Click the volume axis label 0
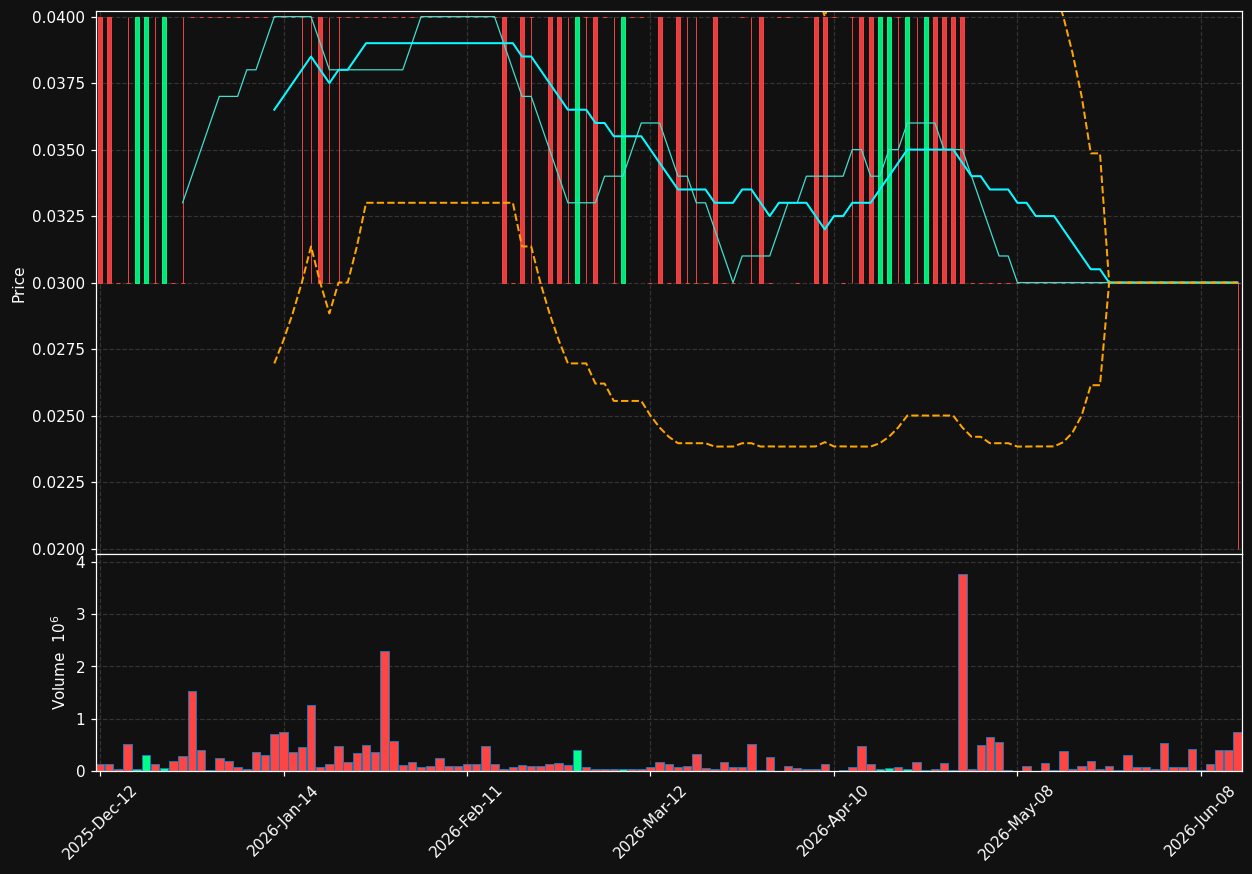Viewport: 1252px width, 874px height. (x=81, y=771)
